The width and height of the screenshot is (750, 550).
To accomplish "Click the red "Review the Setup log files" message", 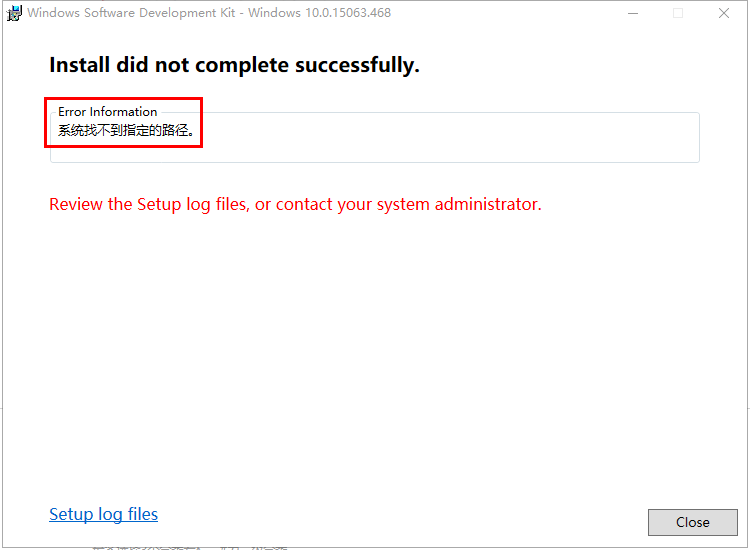I will 295,204.
